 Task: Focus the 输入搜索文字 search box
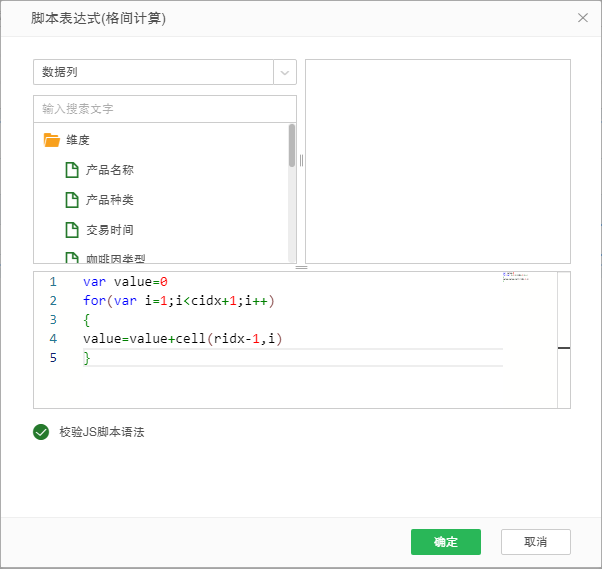pos(165,108)
